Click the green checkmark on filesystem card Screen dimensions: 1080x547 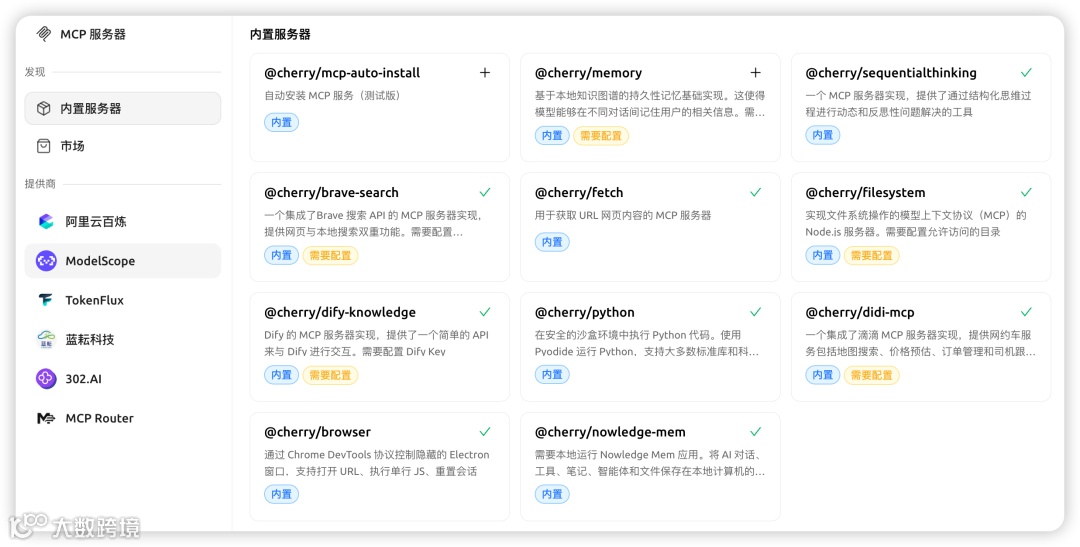pyautogui.click(x=1026, y=192)
